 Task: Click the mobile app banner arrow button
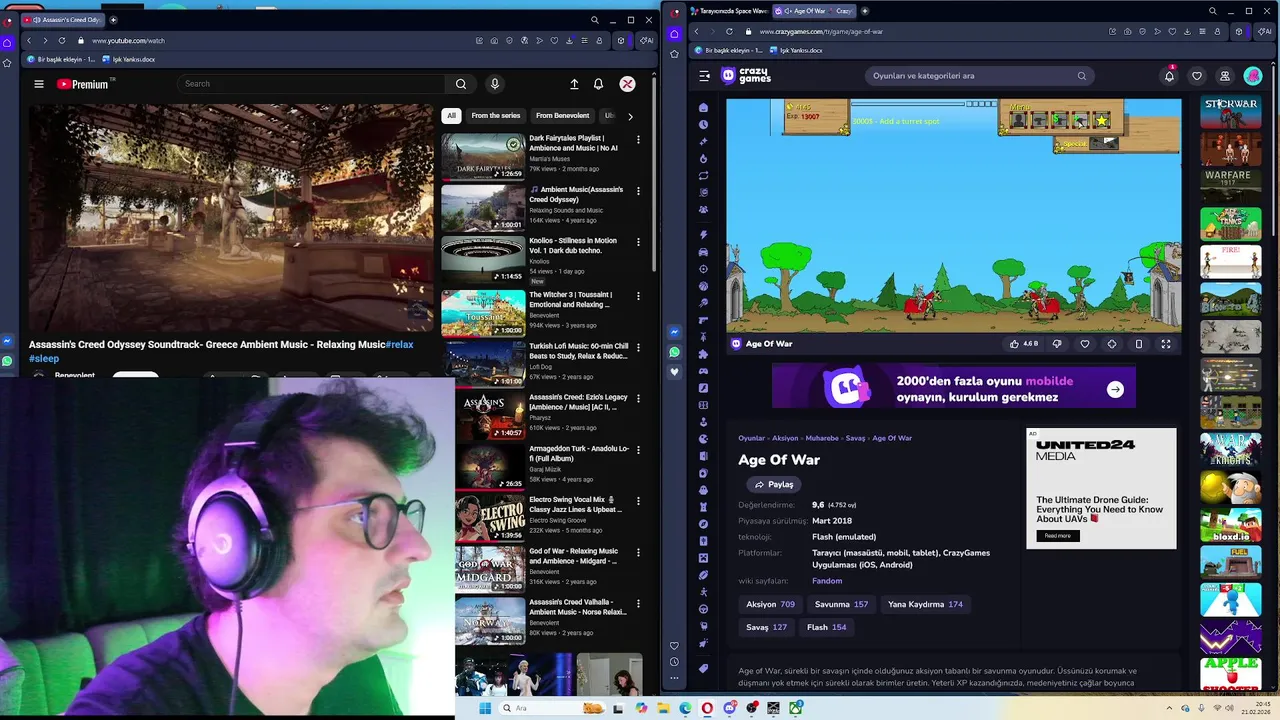(x=1115, y=390)
